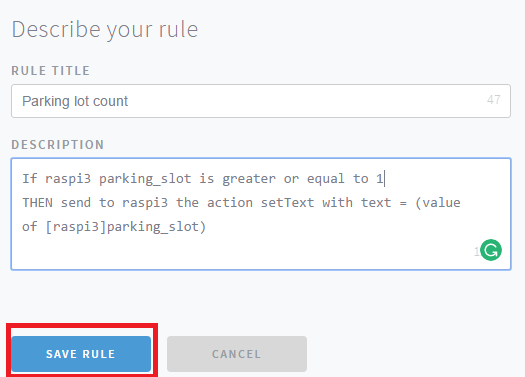Open the green Grammarly icon in description
This screenshot has height=377, width=525.
tap(491, 250)
